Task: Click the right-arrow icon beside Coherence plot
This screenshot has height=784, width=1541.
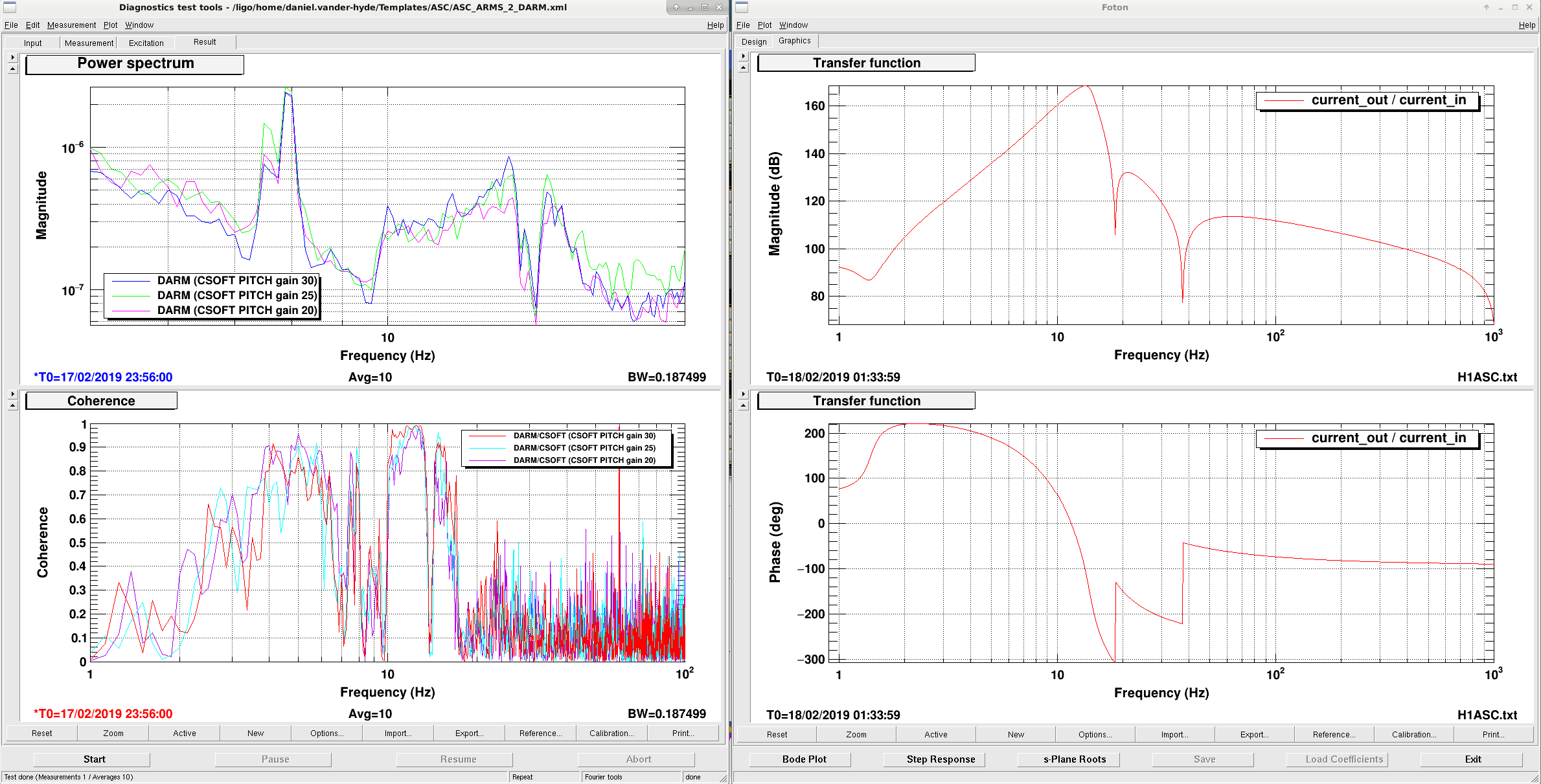Action: click(12, 394)
